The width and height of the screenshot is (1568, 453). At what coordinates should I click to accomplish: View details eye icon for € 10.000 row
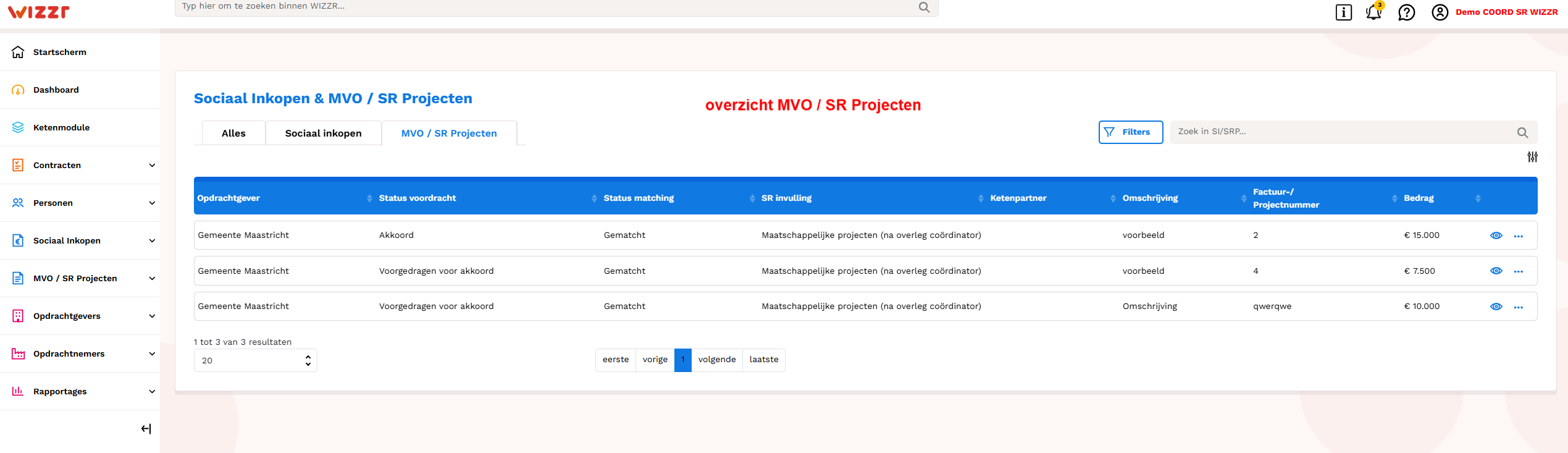1496,307
